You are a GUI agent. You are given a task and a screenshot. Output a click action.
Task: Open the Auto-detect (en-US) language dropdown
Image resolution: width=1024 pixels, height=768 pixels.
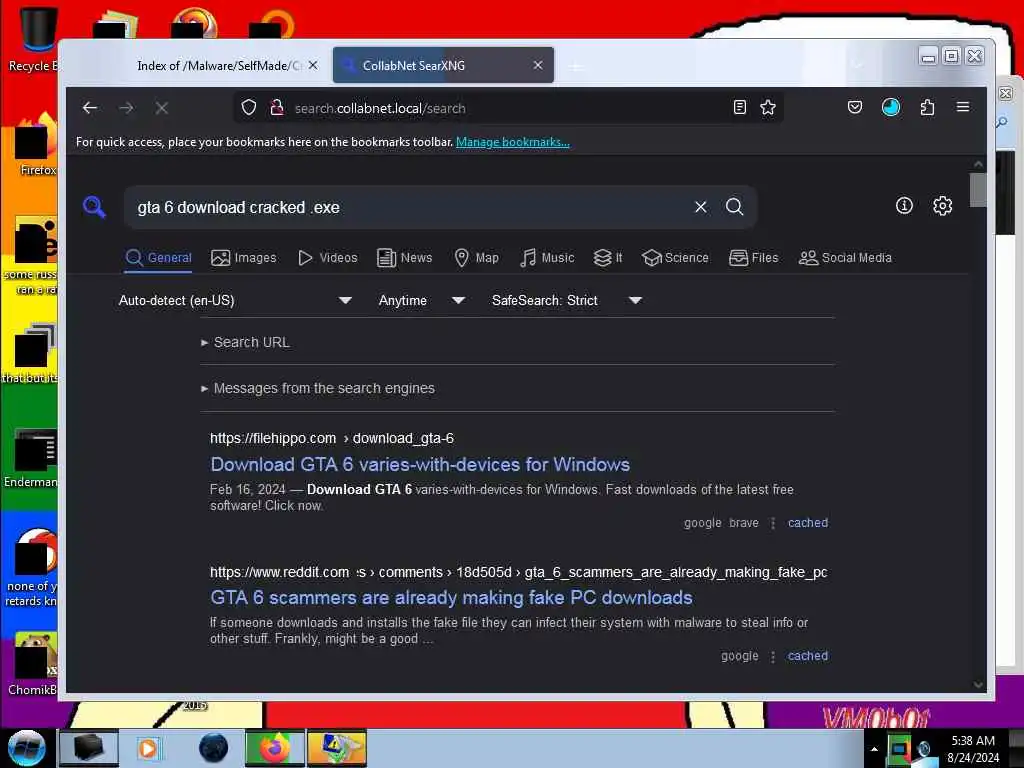click(235, 300)
